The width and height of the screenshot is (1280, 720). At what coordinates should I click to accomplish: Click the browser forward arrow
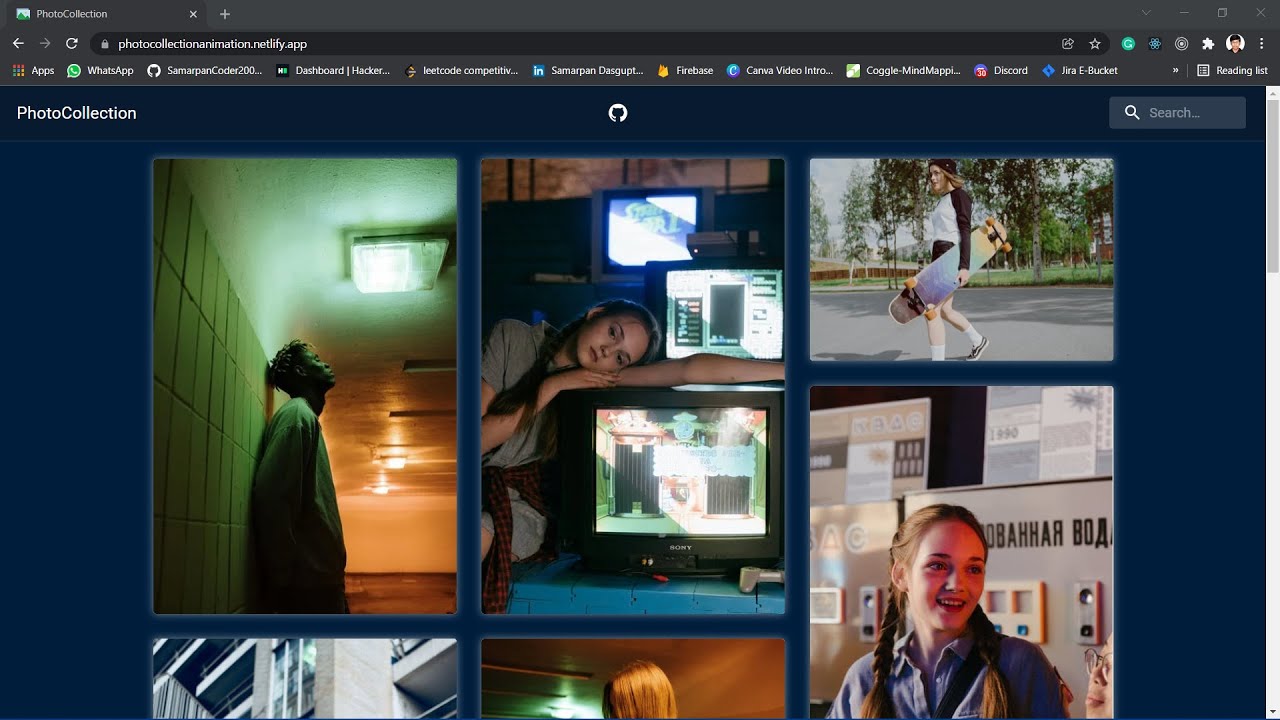coord(45,44)
